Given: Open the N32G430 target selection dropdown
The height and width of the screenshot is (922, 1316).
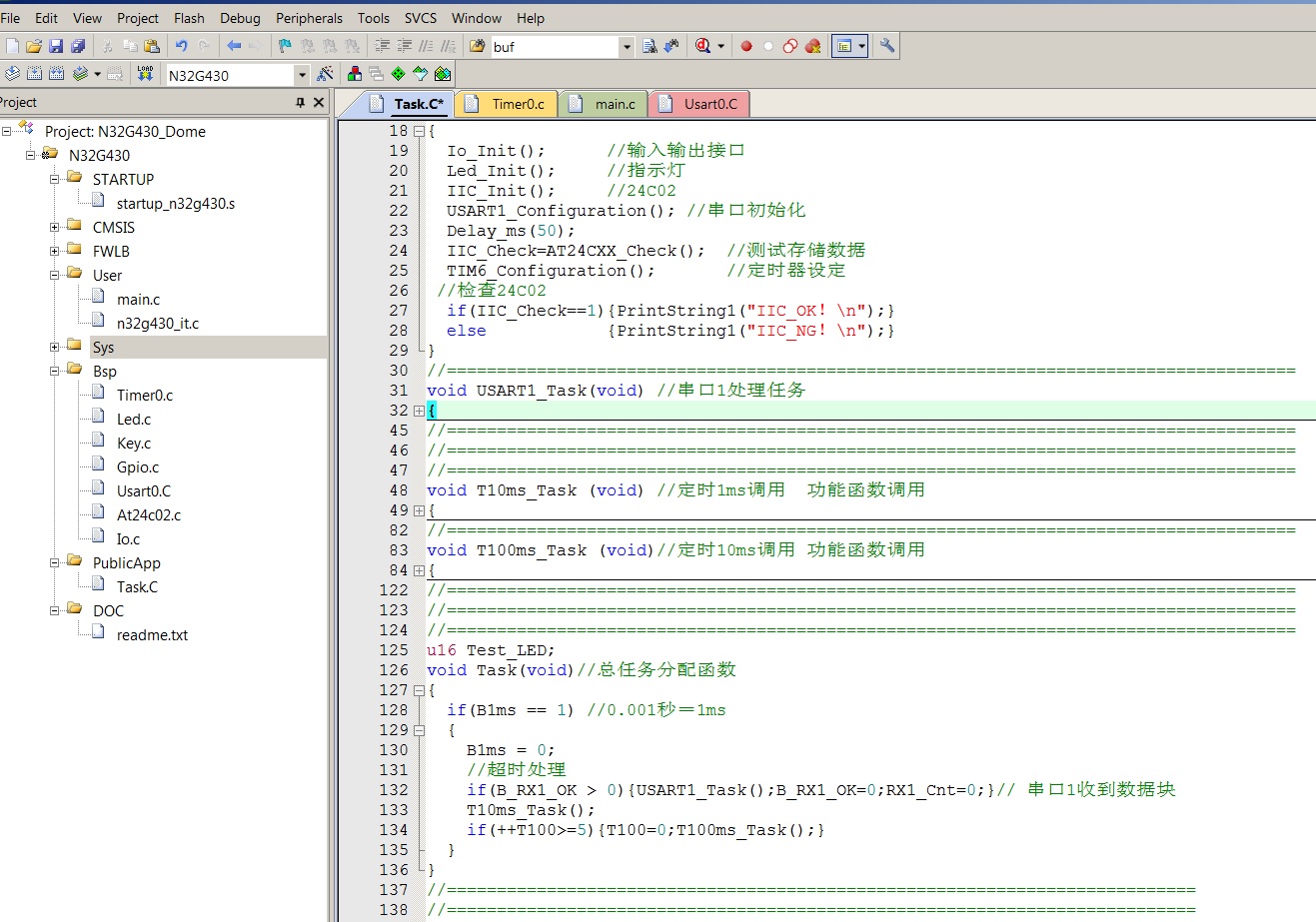Looking at the screenshot, I should (302, 75).
